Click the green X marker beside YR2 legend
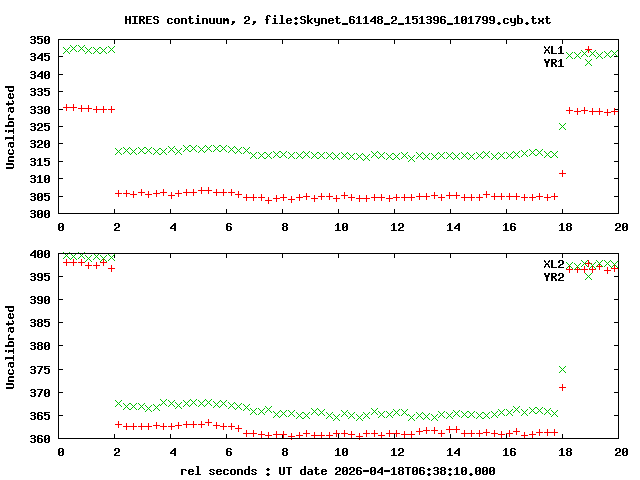Screen dimensions: 640x480 [588, 276]
